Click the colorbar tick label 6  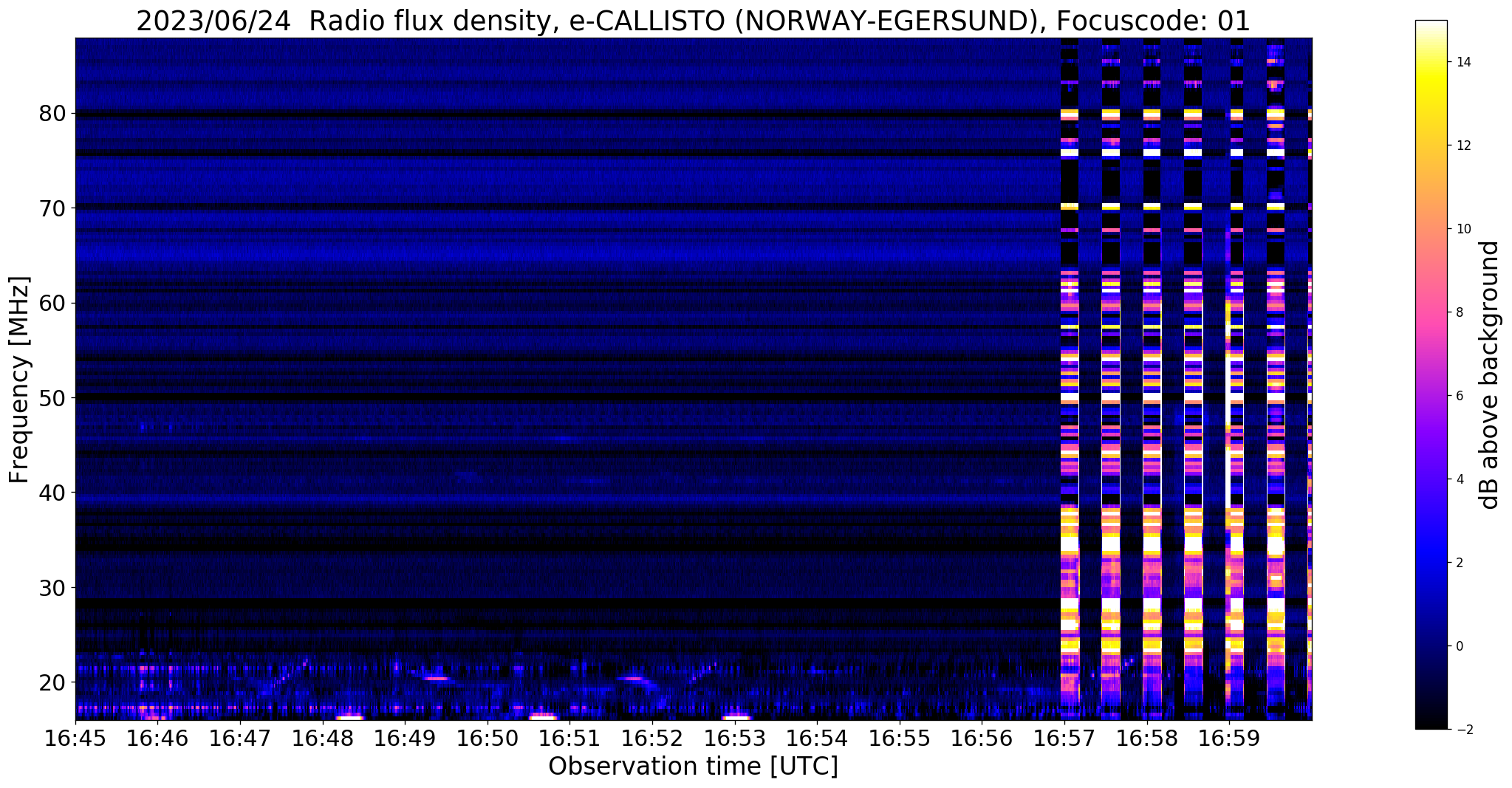point(1459,396)
